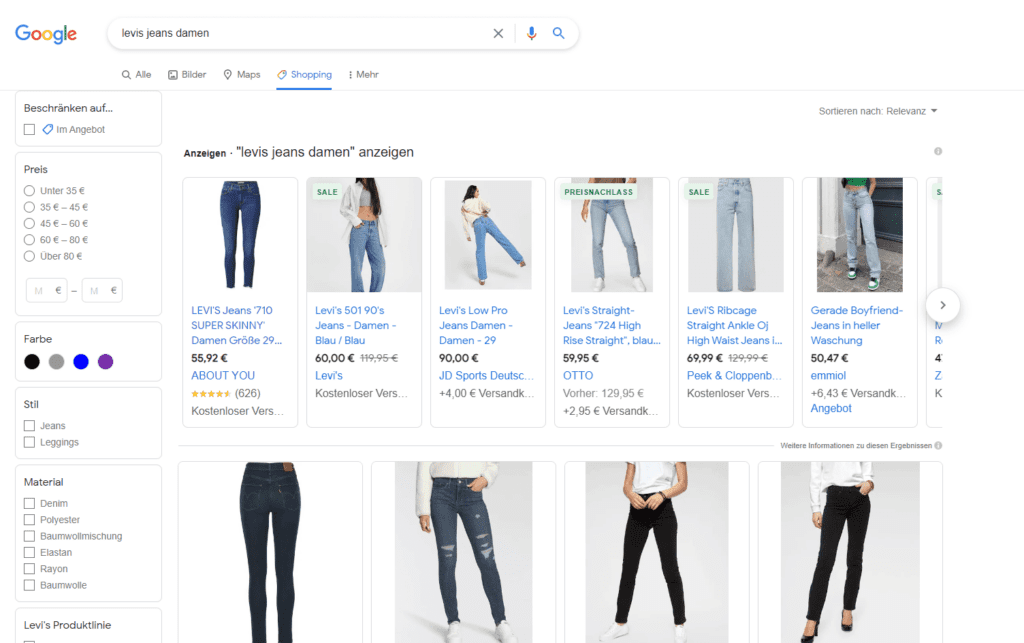Open the ads info icon beside Anzeigen

point(938,151)
